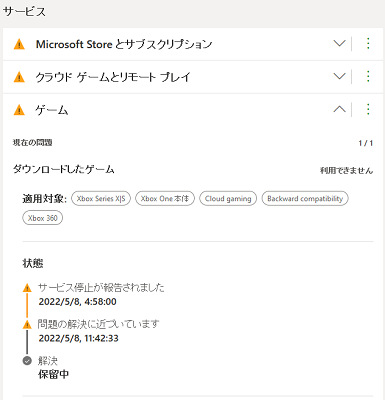This screenshot has width=385, height=400.
Task: Select the Cloud gaming tag
Action: tap(228, 199)
